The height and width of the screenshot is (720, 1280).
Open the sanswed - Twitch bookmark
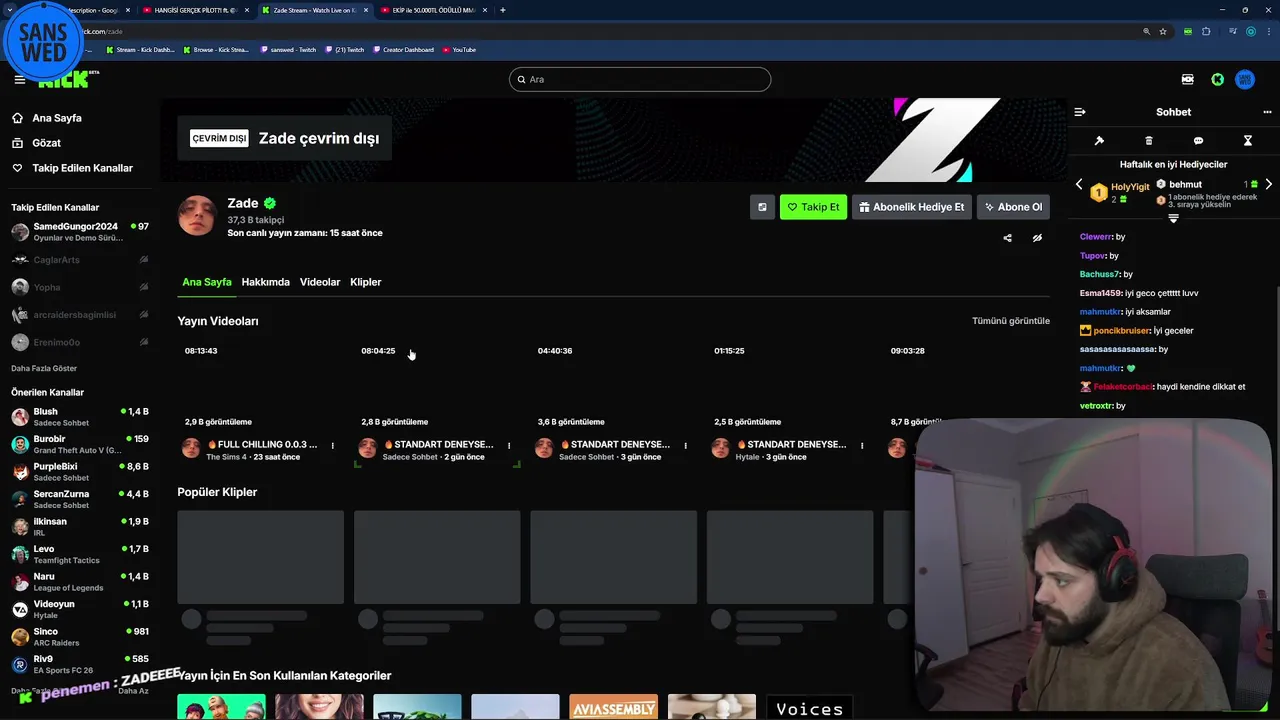click(287, 50)
